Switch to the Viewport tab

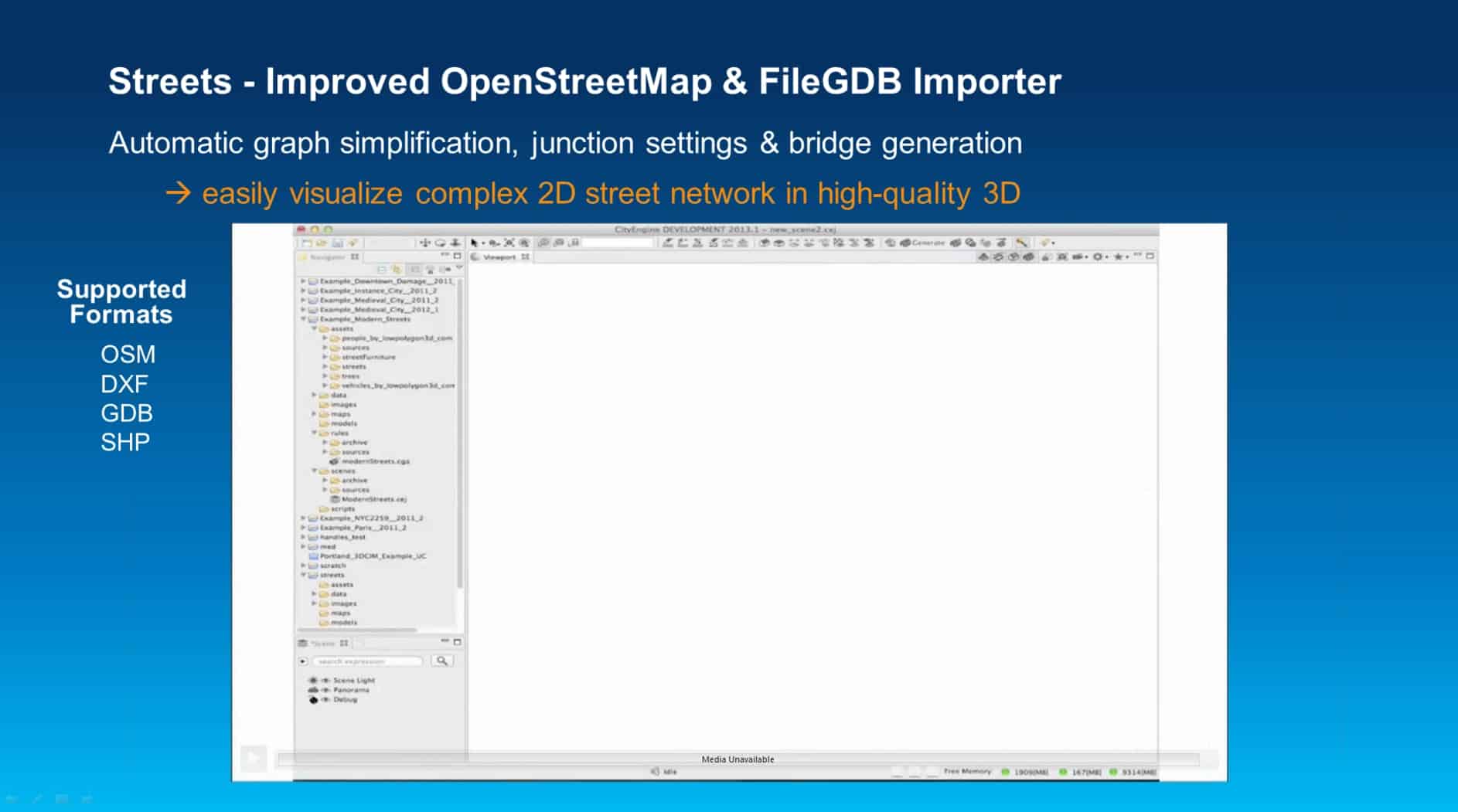499,257
